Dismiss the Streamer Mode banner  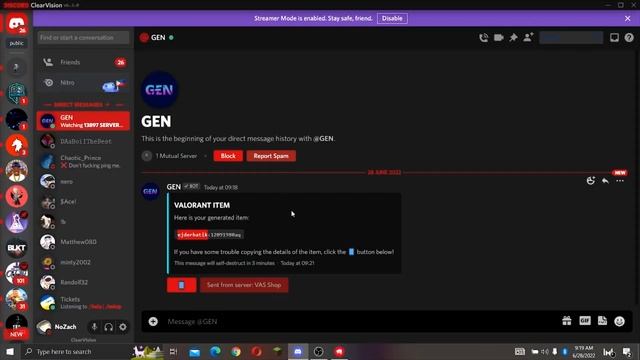click(x=627, y=18)
